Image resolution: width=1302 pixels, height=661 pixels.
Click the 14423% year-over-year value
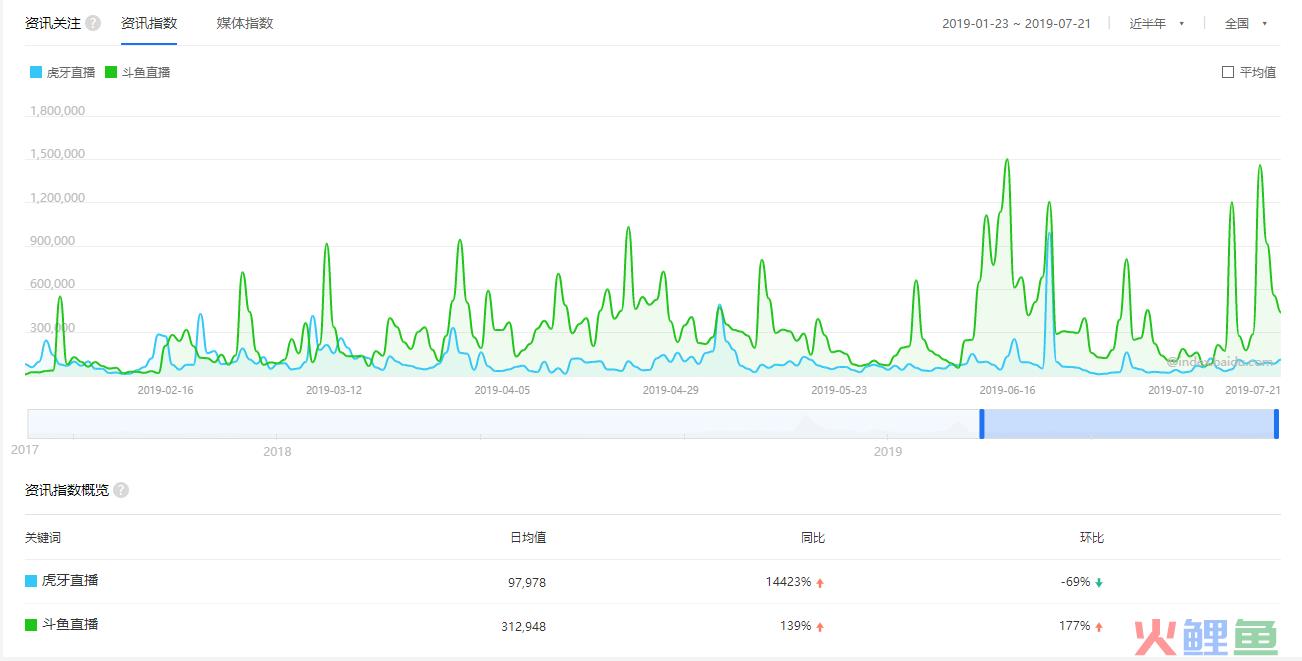click(x=788, y=582)
